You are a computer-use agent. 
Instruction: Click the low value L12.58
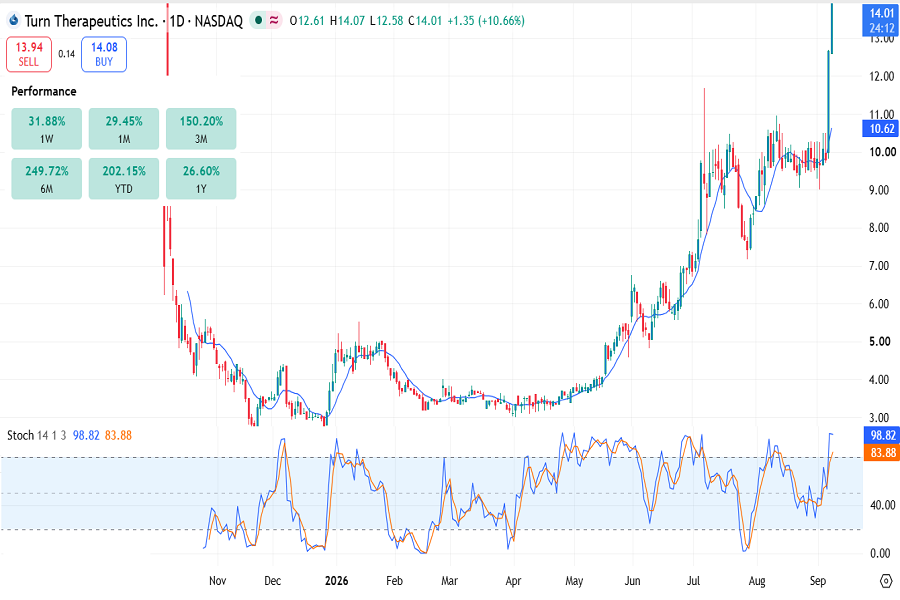coord(386,21)
